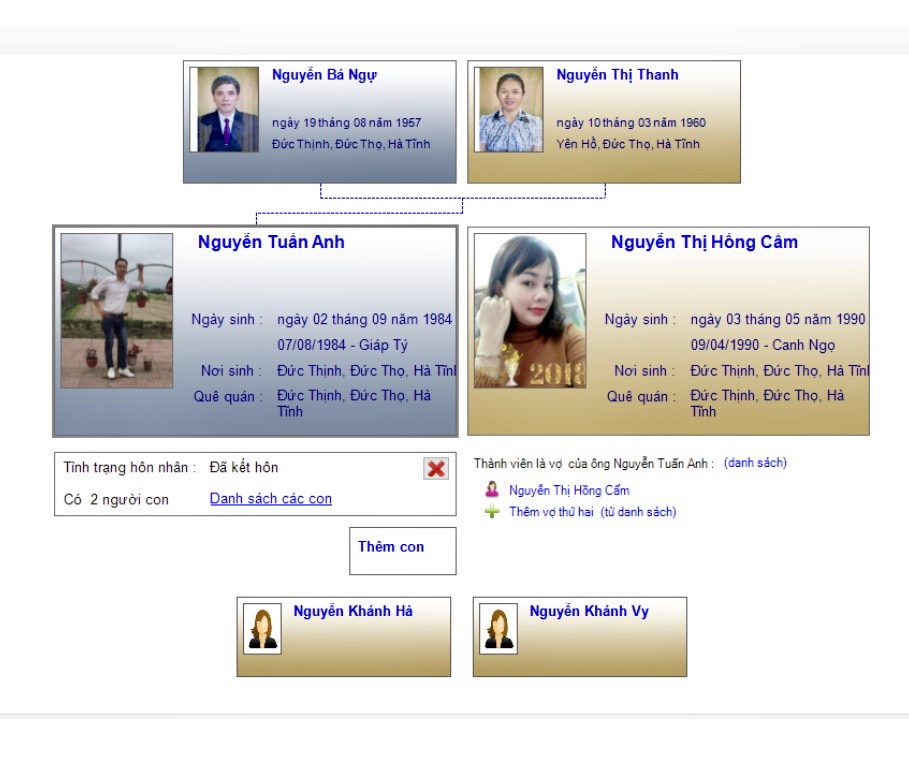Open Nguyễn Thị Hồng Cẩm's large photo

click(530, 311)
